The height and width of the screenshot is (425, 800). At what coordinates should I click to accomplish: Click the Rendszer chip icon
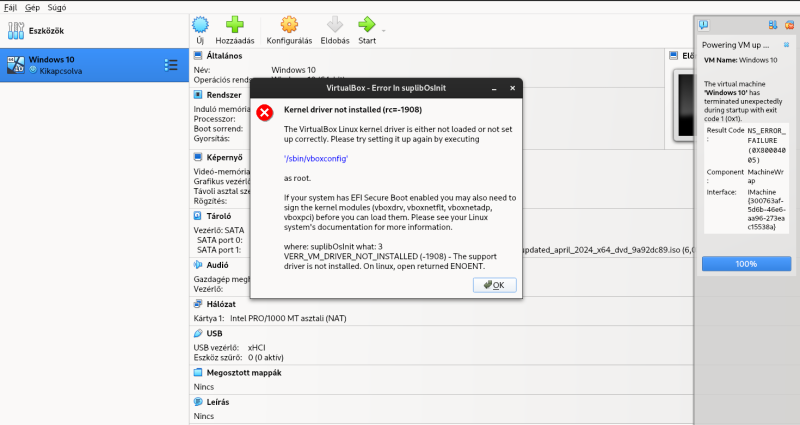(198, 95)
